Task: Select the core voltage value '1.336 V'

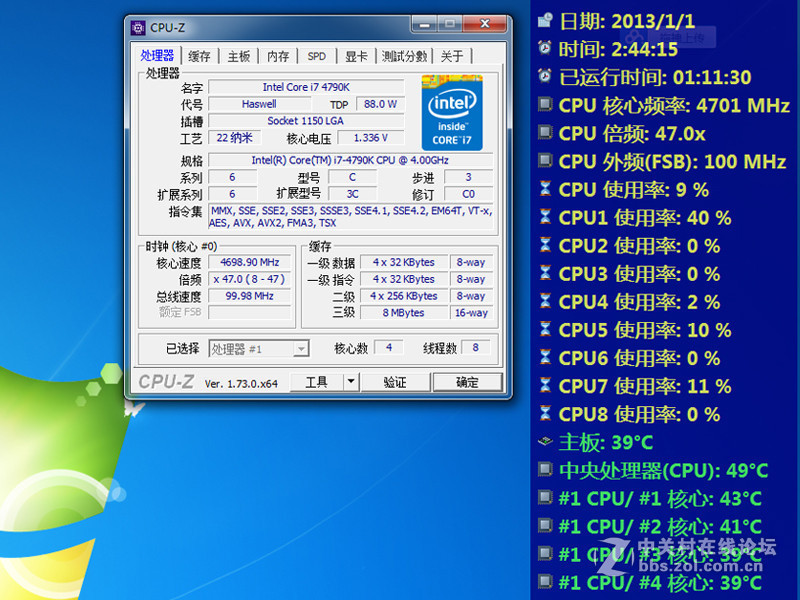Action: pyautogui.click(x=371, y=138)
